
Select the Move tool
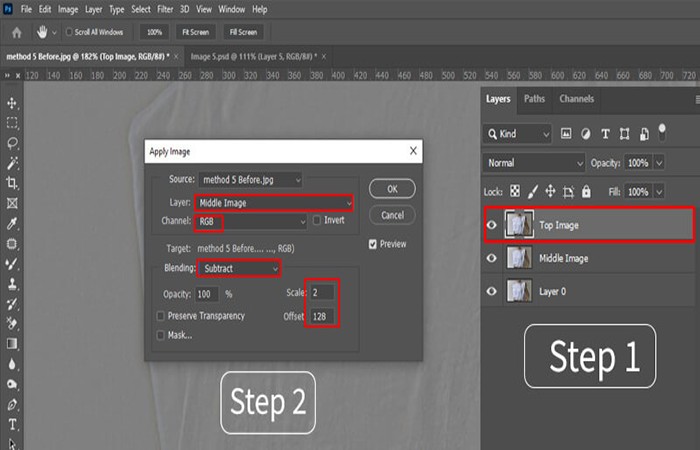pos(12,103)
